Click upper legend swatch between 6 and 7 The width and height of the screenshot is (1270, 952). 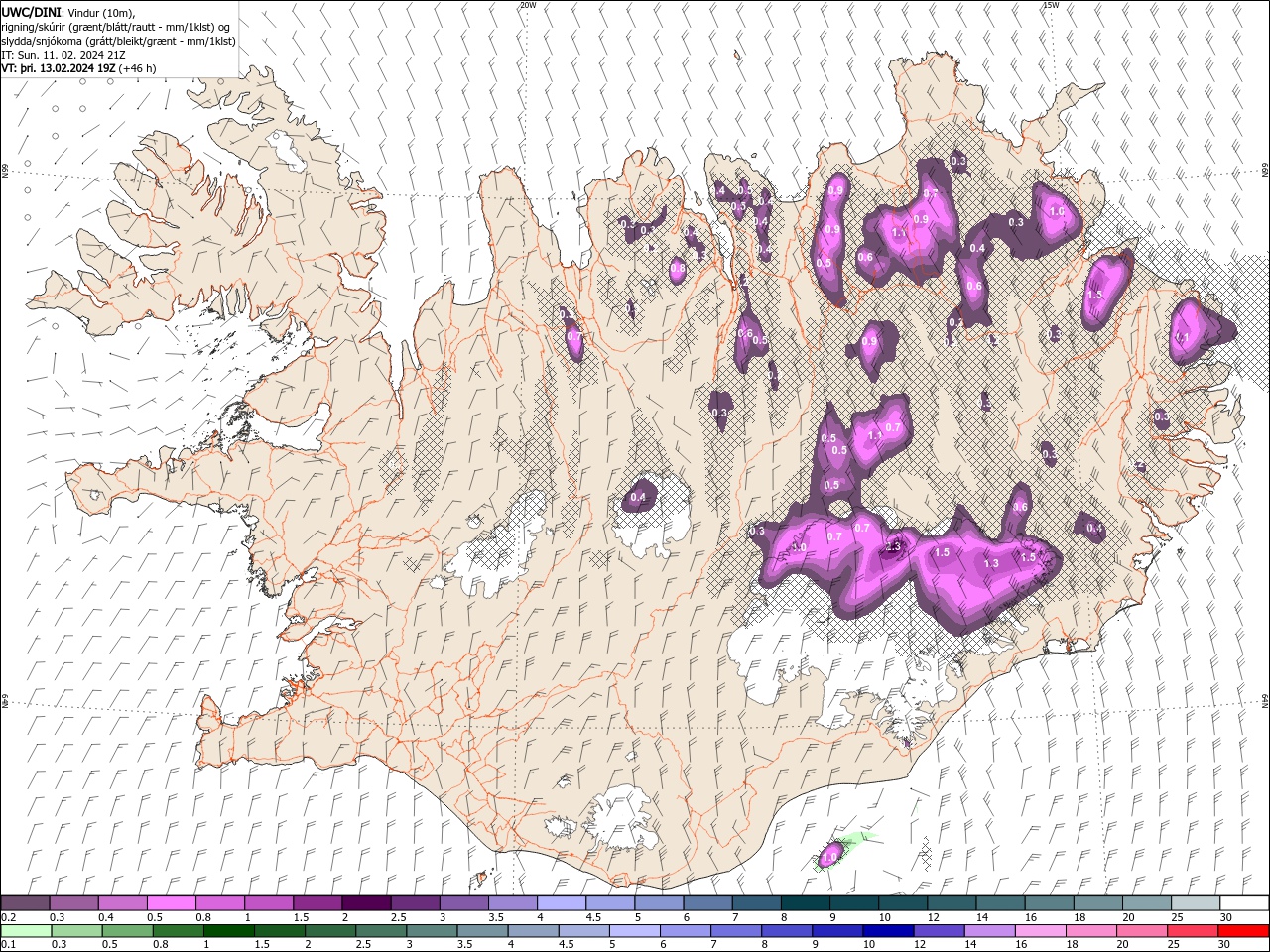(707, 903)
